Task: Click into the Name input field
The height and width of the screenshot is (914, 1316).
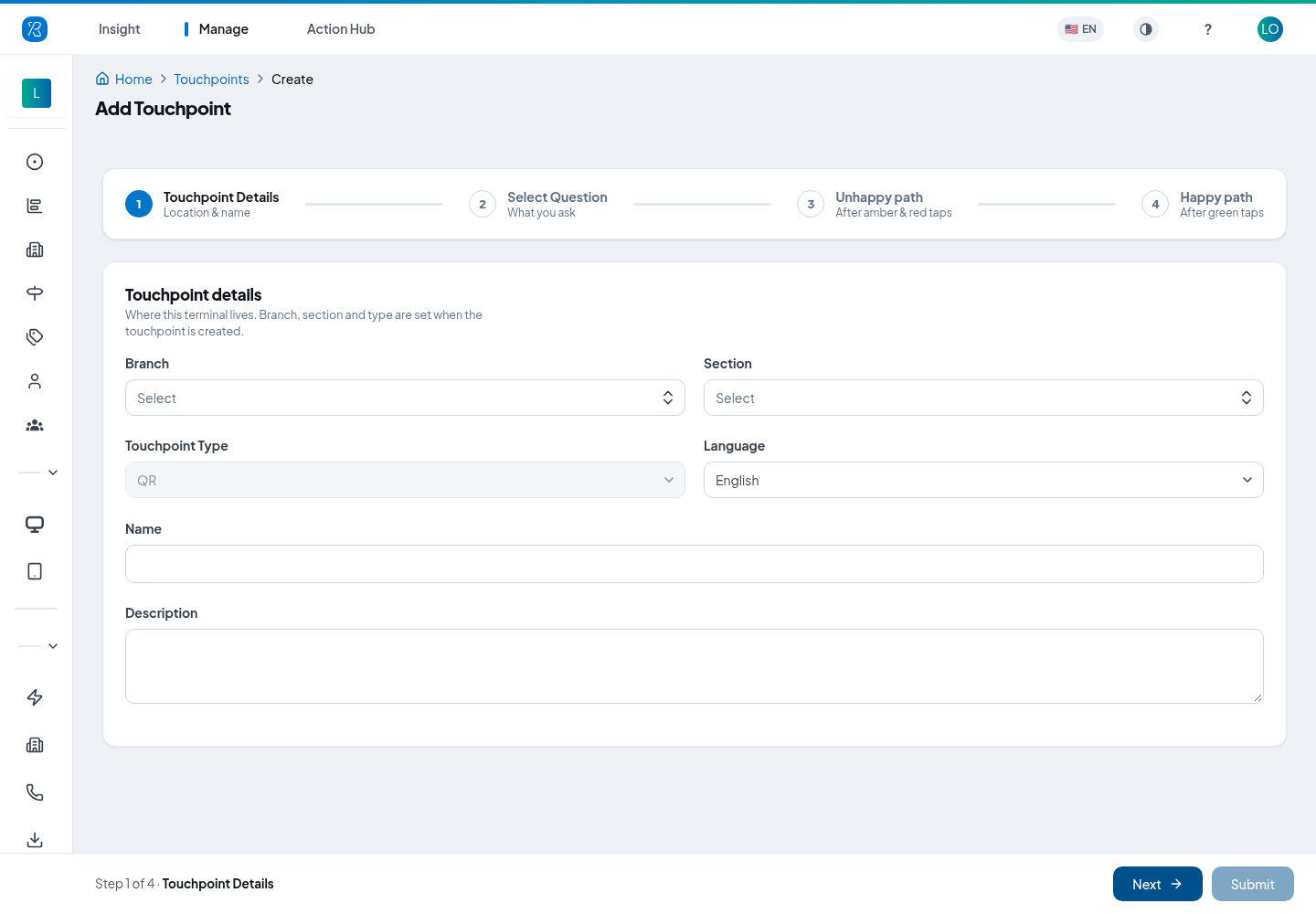Action: pos(695,564)
